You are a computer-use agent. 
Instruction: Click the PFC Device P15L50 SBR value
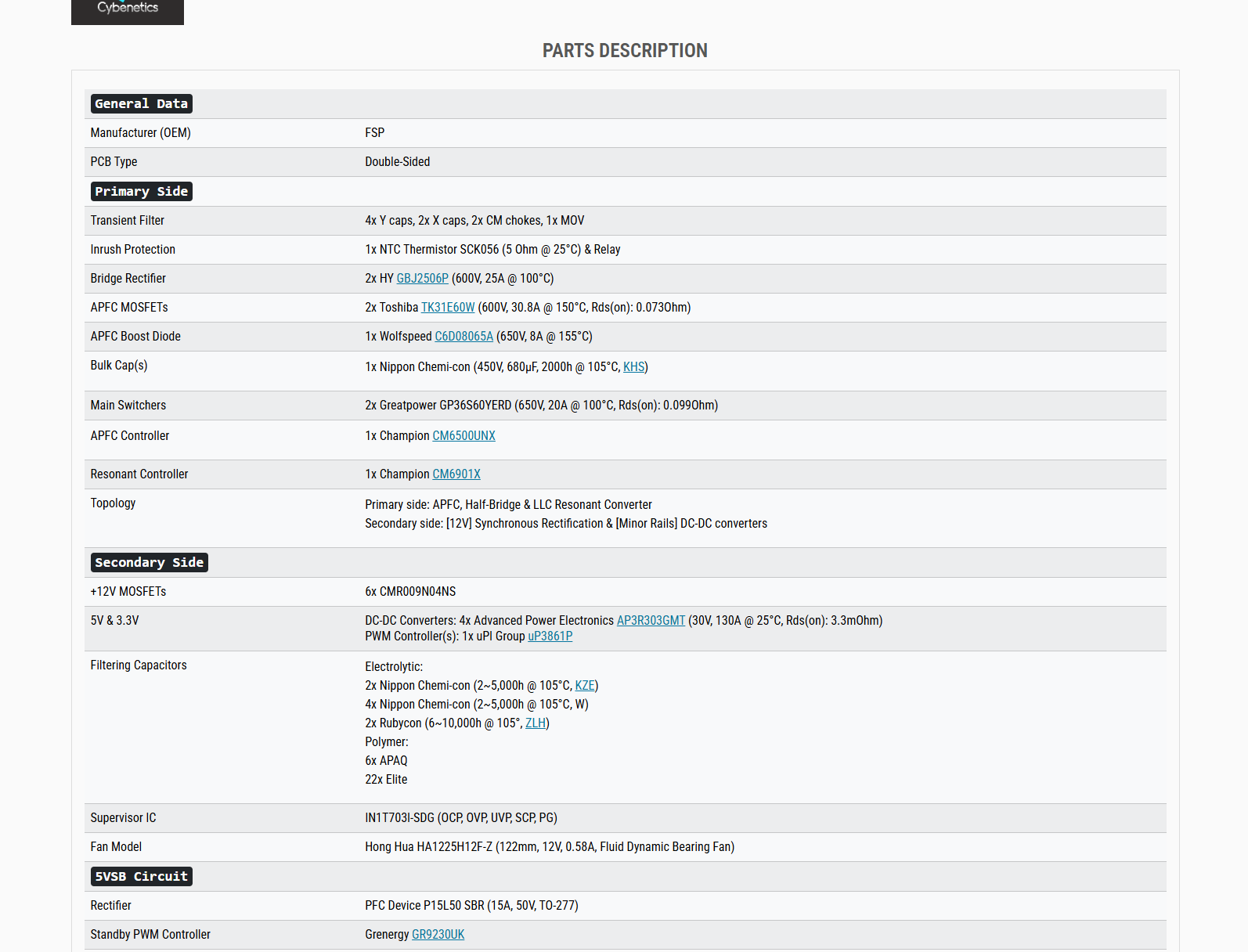(471, 906)
